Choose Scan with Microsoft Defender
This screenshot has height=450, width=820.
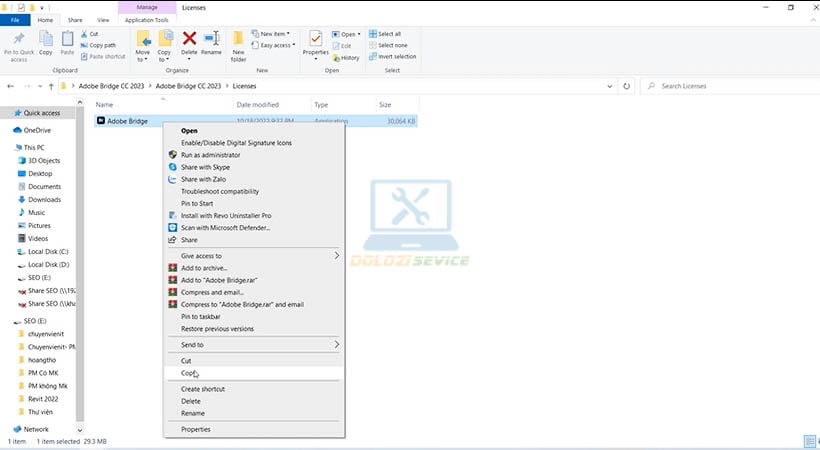point(225,228)
